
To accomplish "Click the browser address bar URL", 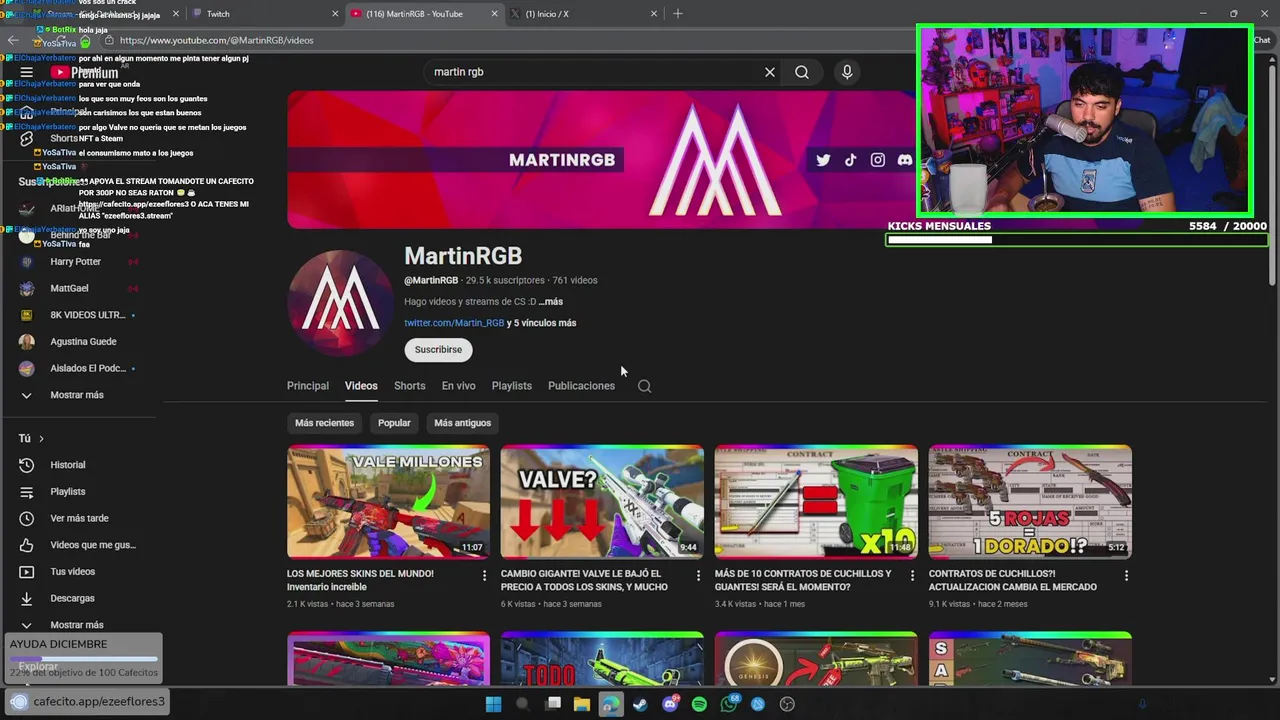I will click(x=216, y=40).
